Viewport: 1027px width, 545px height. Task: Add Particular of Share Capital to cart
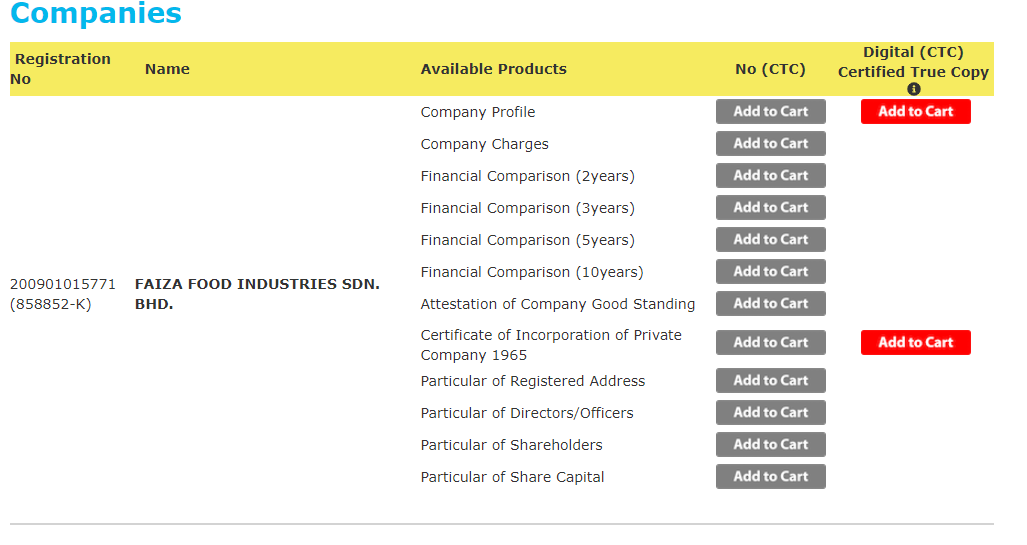770,477
